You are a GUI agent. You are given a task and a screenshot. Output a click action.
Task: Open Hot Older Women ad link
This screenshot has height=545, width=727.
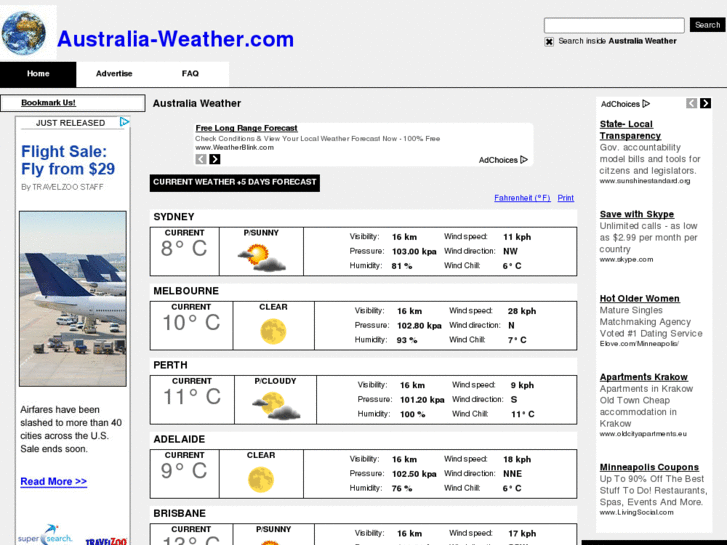[639, 299]
